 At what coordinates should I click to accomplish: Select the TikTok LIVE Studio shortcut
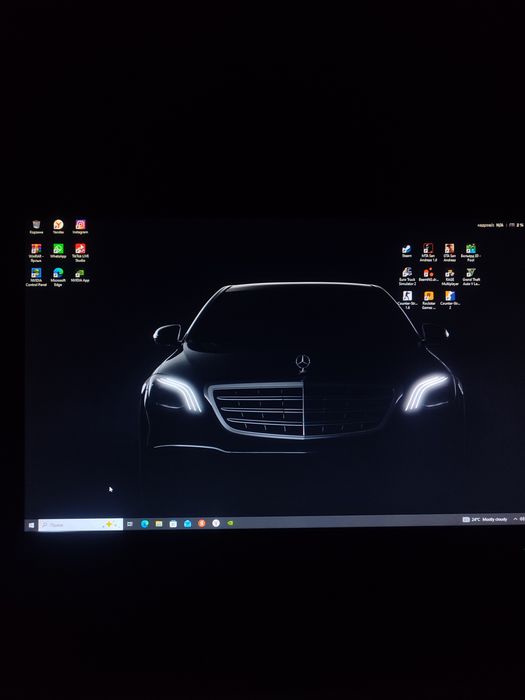(80, 253)
